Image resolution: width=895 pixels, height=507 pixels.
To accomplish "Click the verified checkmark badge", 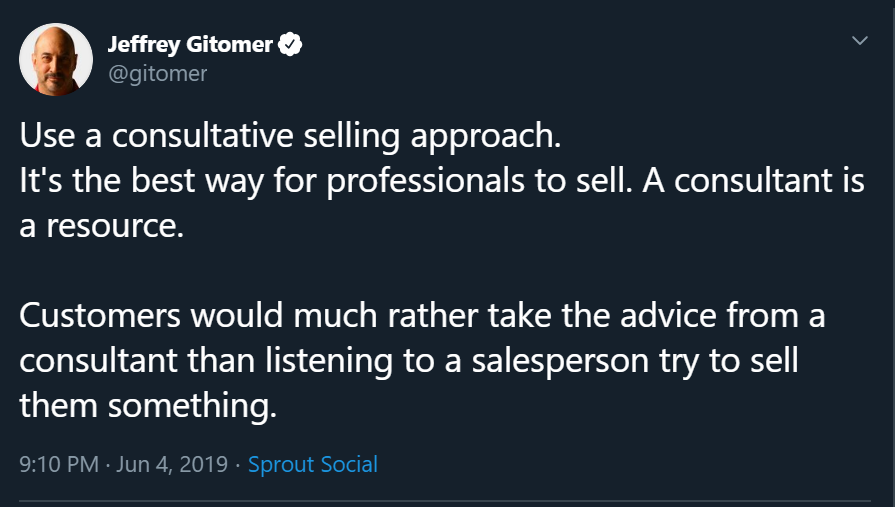I will click(290, 44).
